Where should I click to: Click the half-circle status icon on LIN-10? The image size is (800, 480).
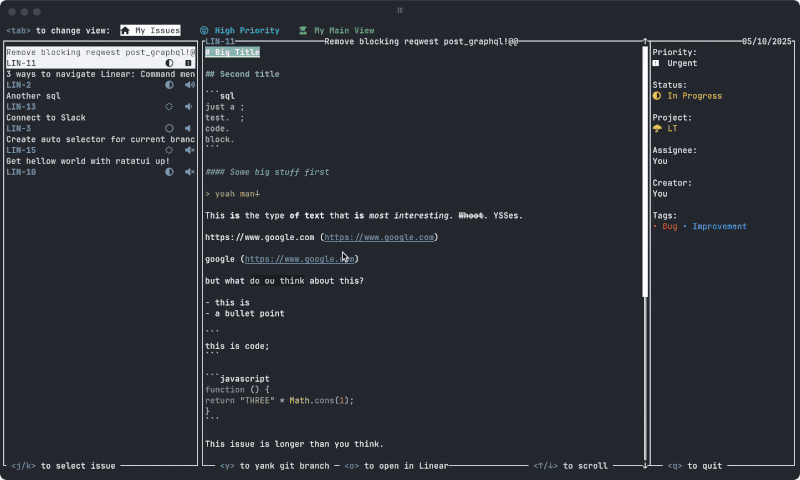[x=169, y=172]
